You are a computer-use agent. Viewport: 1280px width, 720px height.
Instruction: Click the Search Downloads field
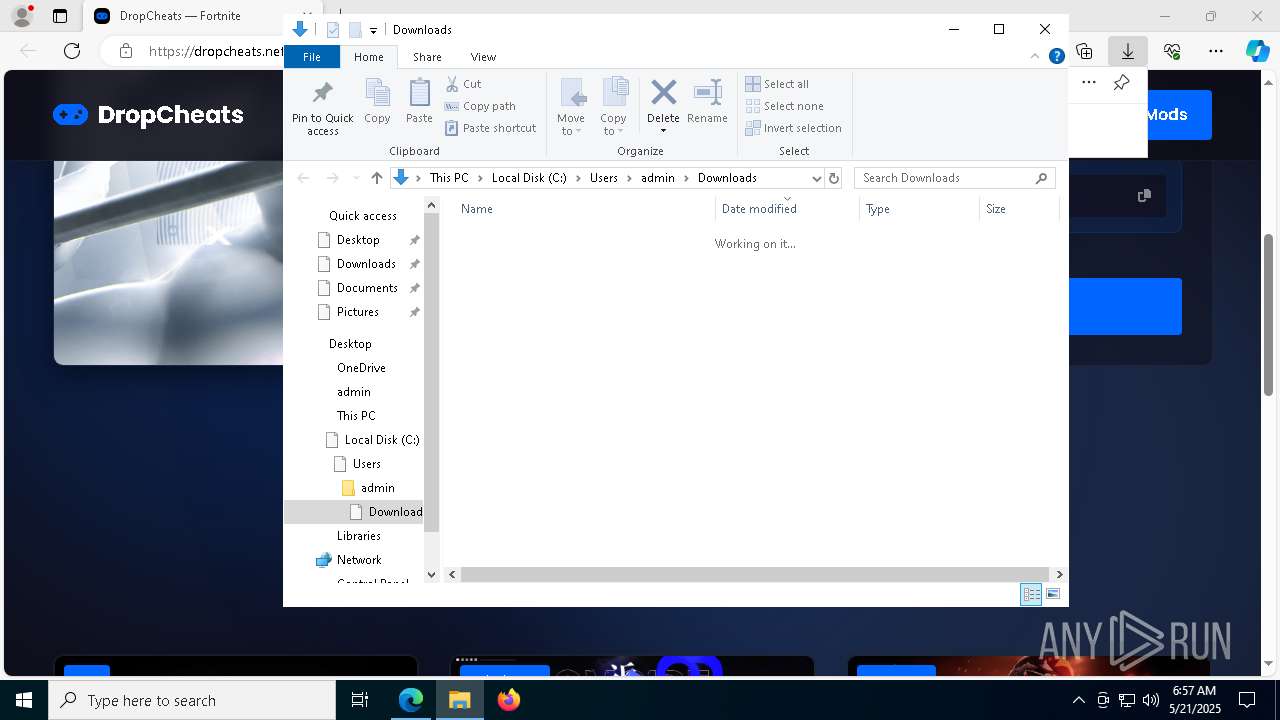[x=955, y=178]
